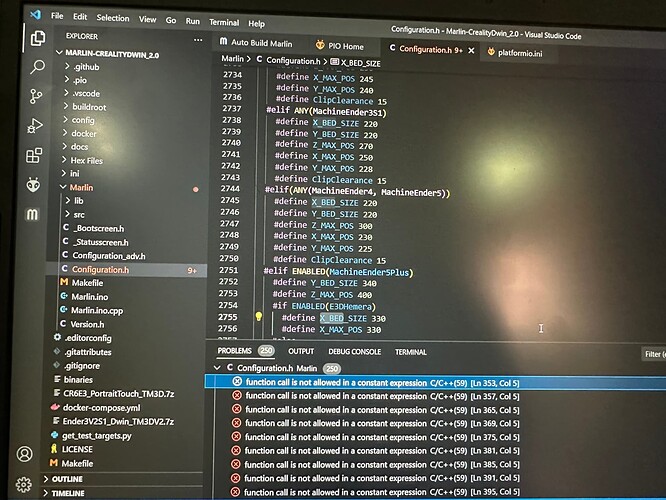Collapse Configuration.h group in Problems panel
This screenshot has width=666, height=500.
click(x=217, y=367)
